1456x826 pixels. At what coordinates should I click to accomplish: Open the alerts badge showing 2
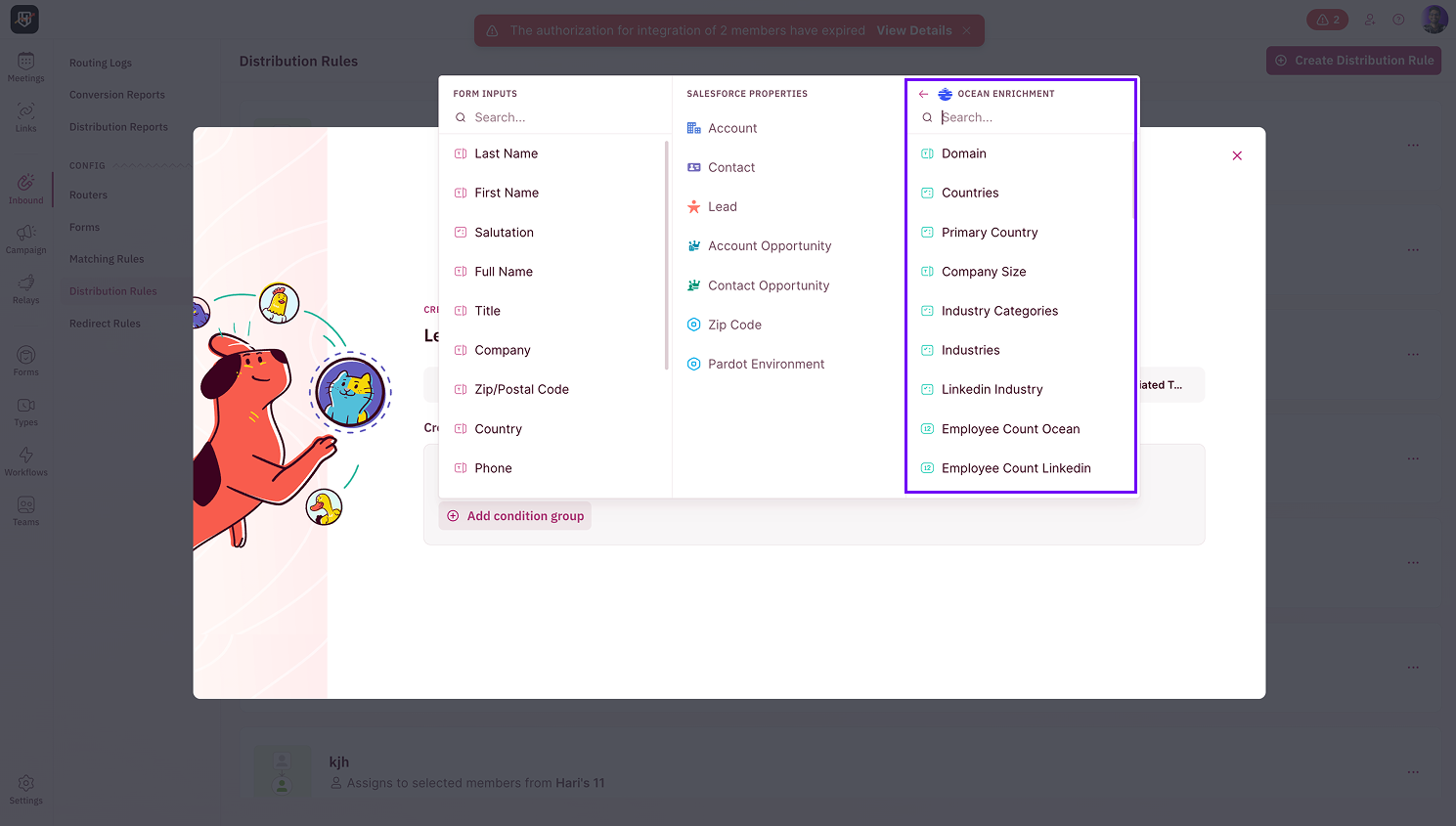tap(1327, 20)
